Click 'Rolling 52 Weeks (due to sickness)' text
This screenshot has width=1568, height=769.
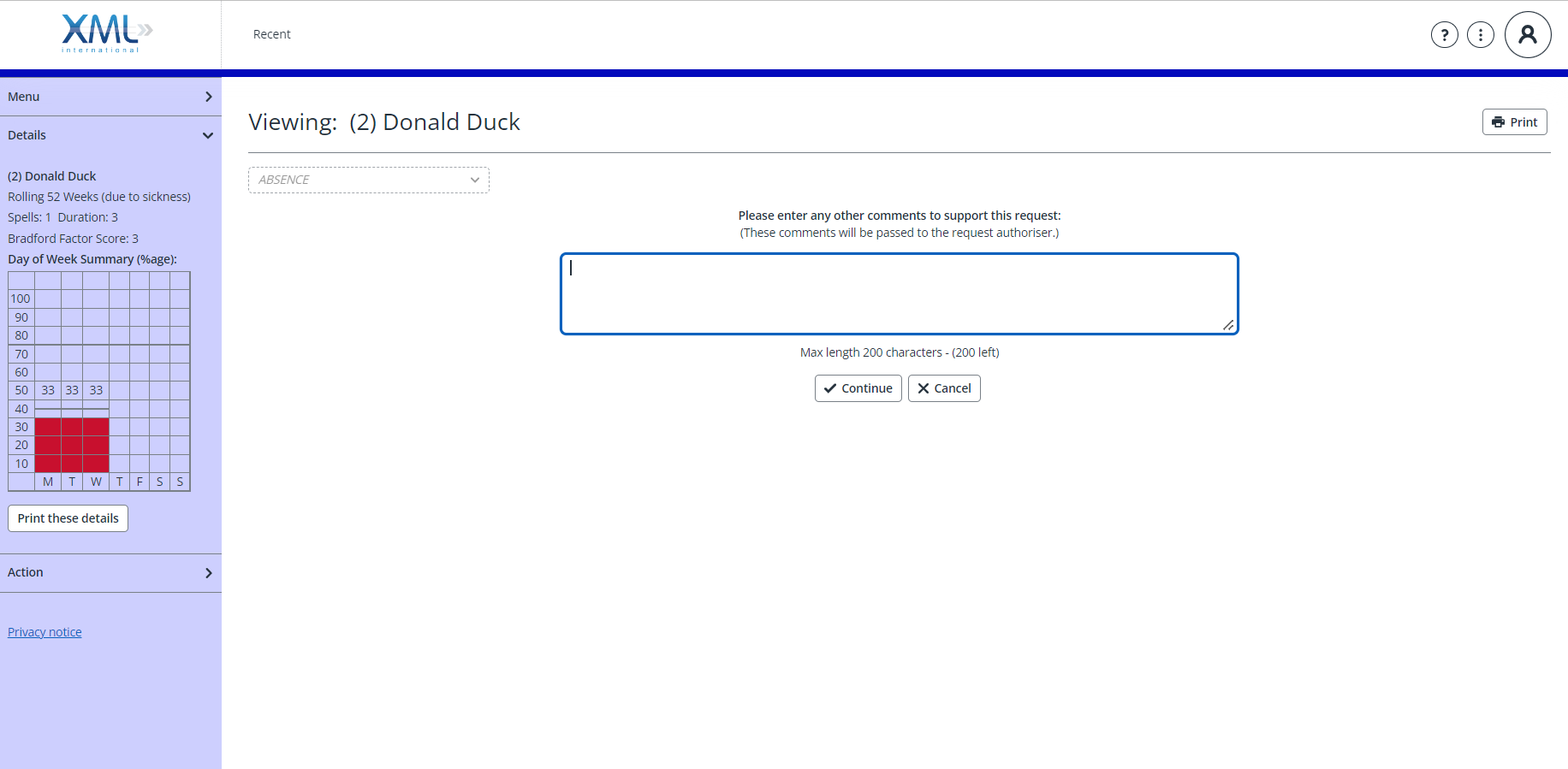[x=99, y=197]
